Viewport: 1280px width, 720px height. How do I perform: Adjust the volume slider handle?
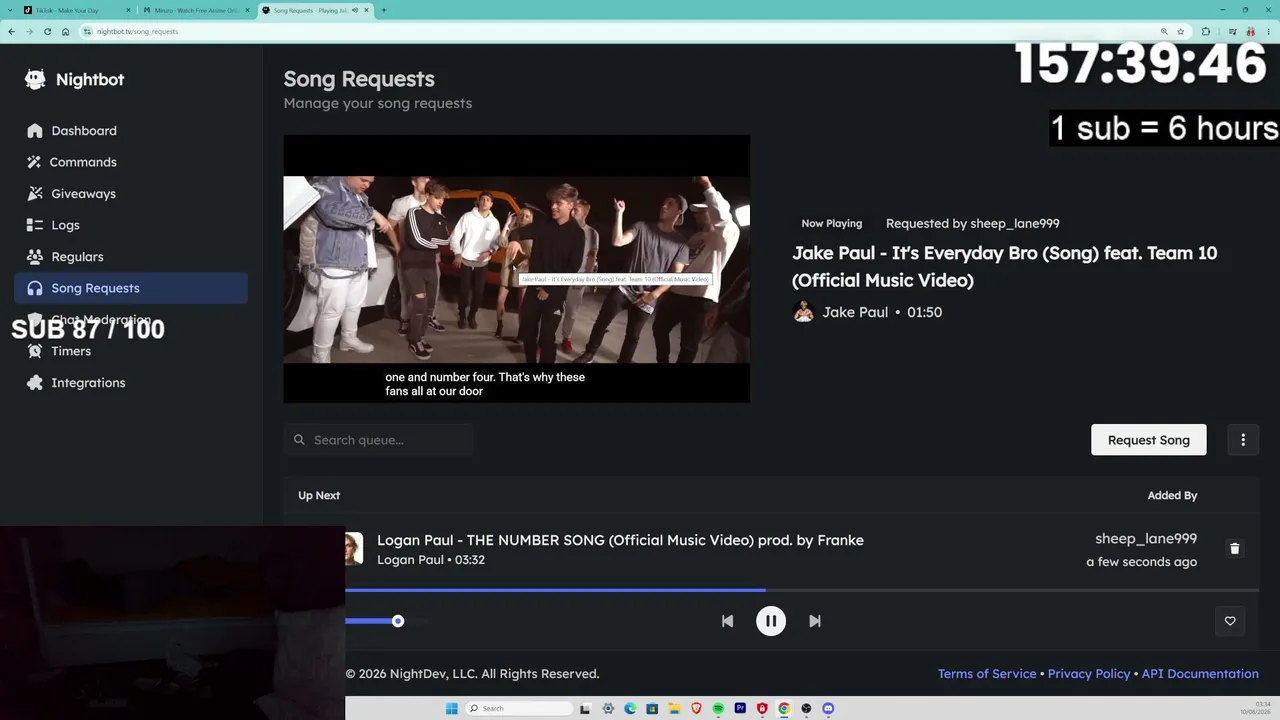point(398,621)
